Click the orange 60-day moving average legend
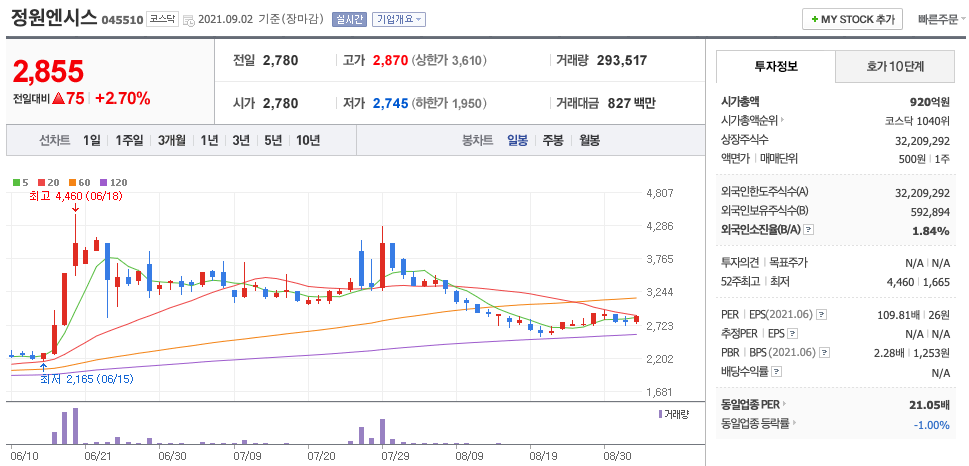 79,183
